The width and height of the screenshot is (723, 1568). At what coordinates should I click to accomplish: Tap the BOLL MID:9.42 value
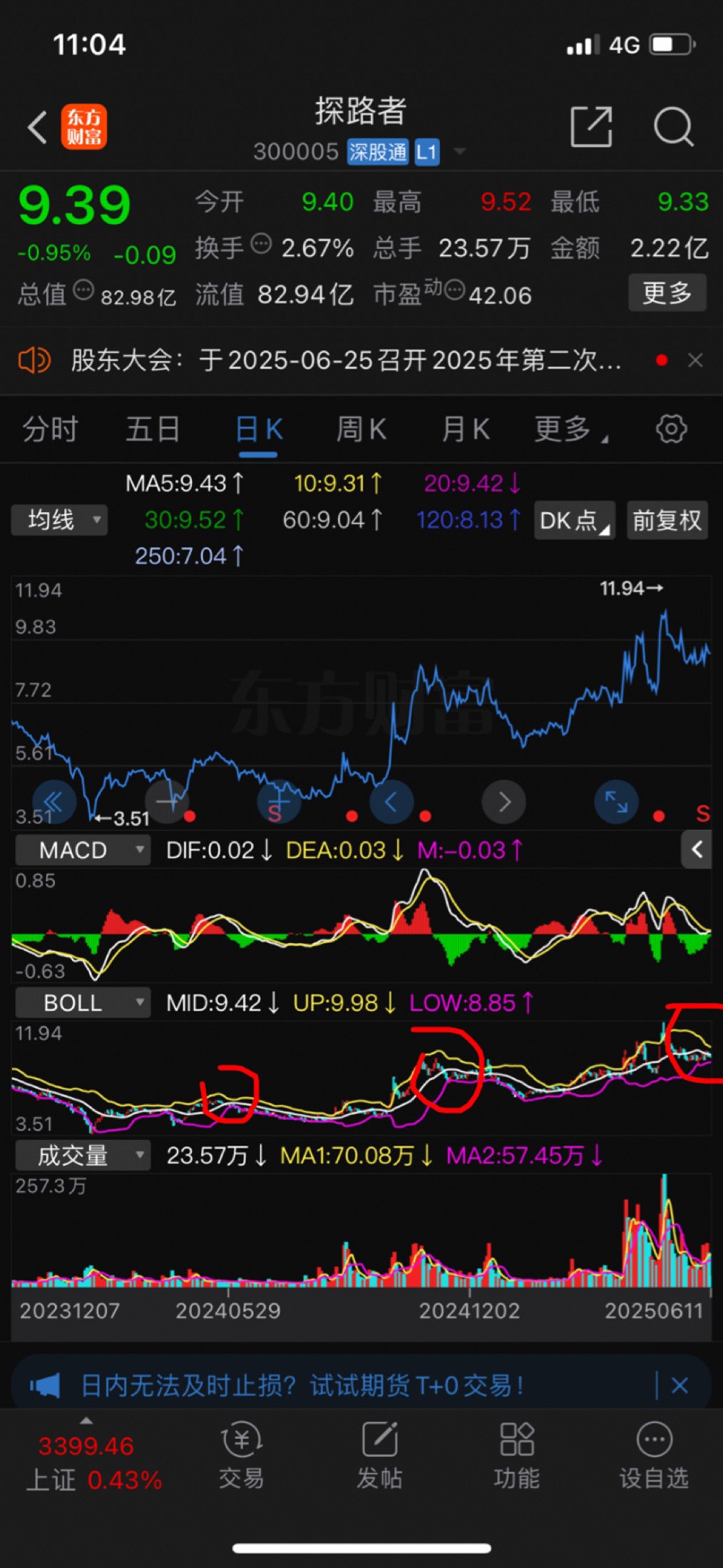(222, 1003)
